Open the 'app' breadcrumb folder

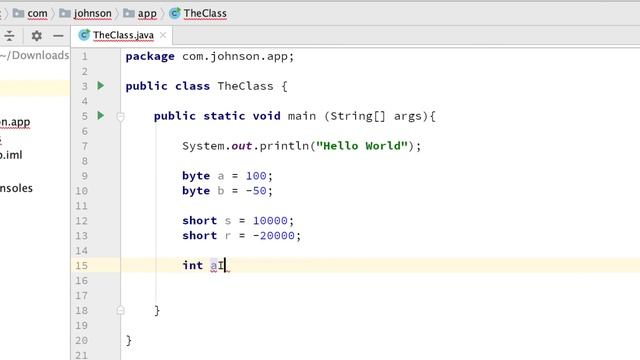(x=147, y=13)
